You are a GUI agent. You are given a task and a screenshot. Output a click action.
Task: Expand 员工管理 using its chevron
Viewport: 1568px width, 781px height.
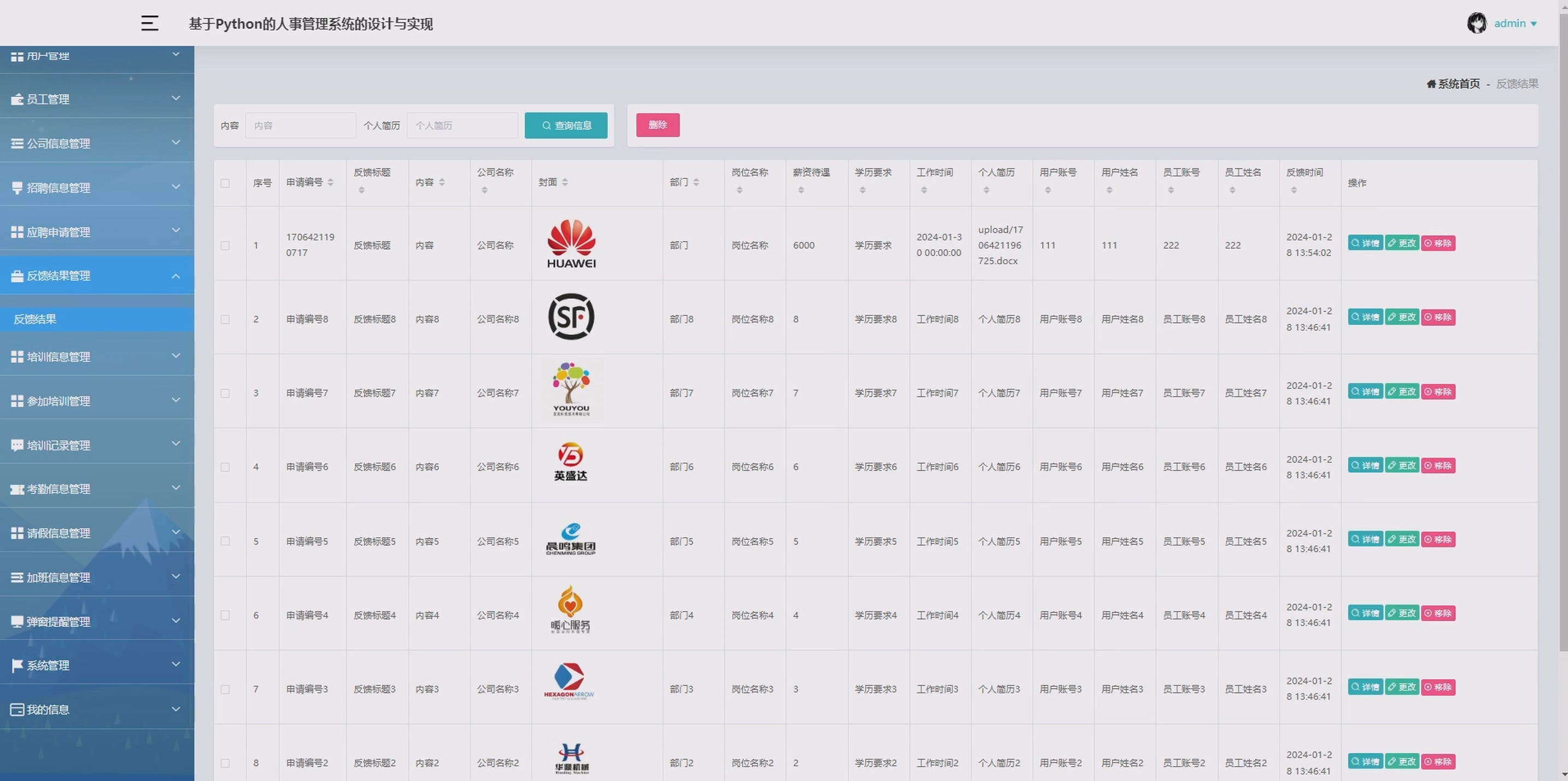click(176, 98)
